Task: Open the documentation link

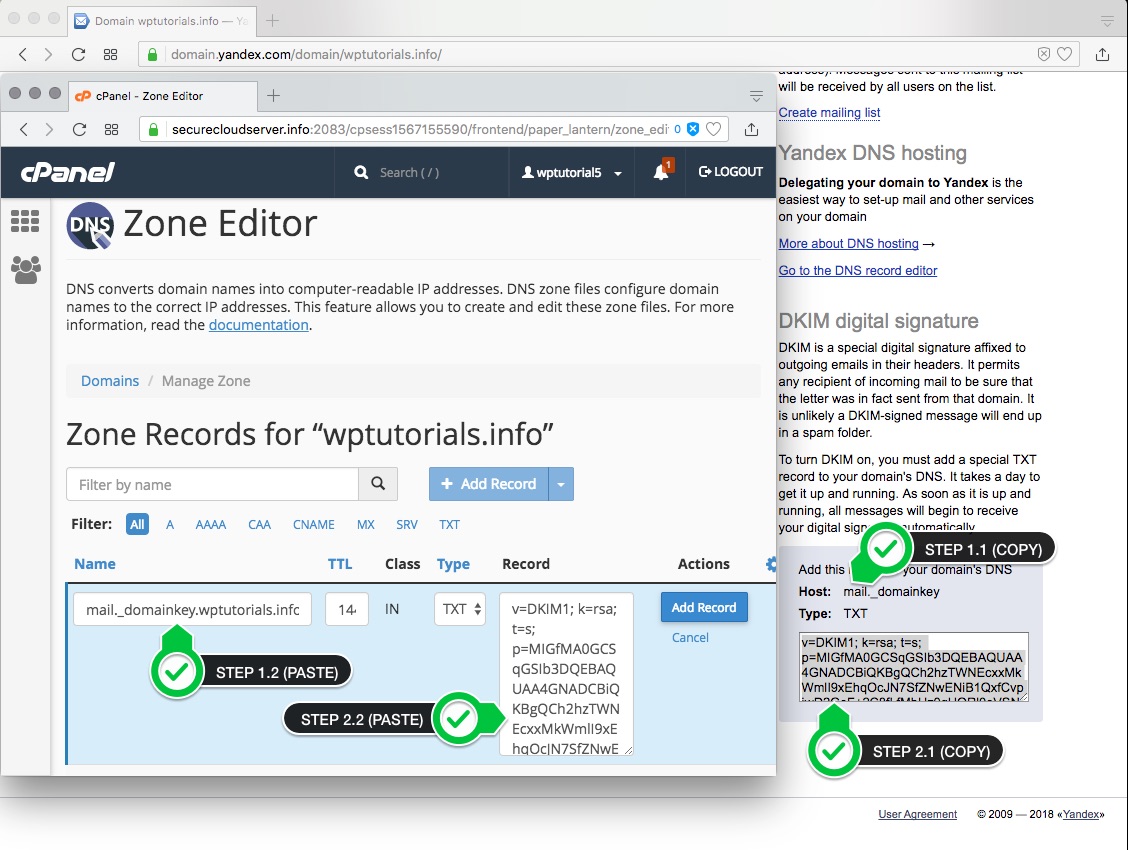Action: [259, 325]
